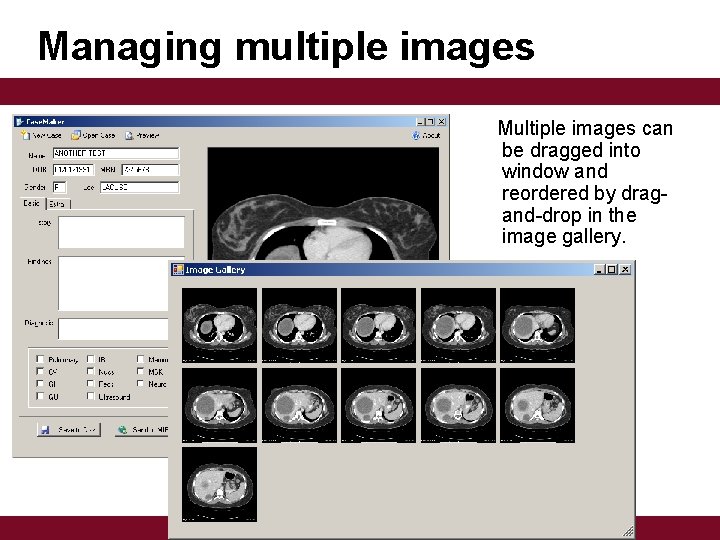
Task: Tick the GU checkbox
Action: coord(40,396)
